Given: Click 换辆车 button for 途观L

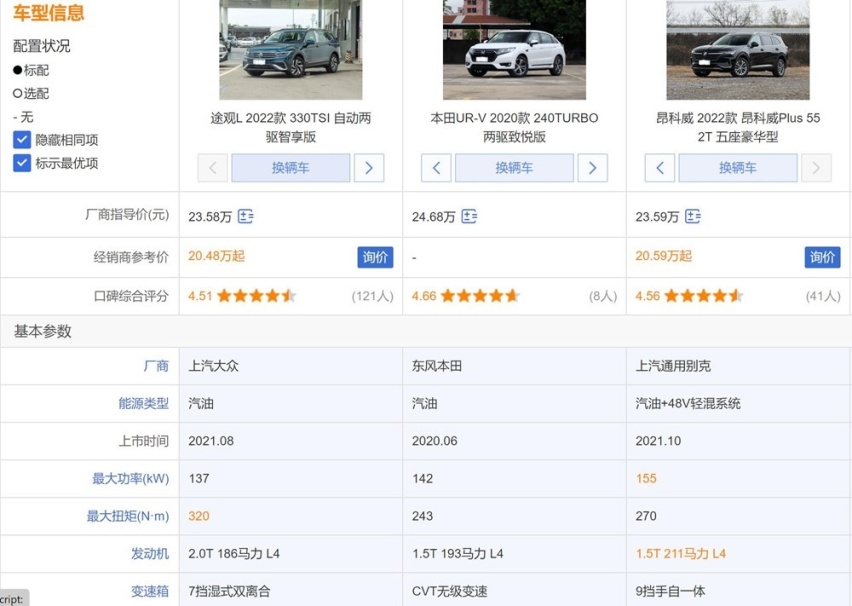Looking at the screenshot, I should (x=291, y=168).
